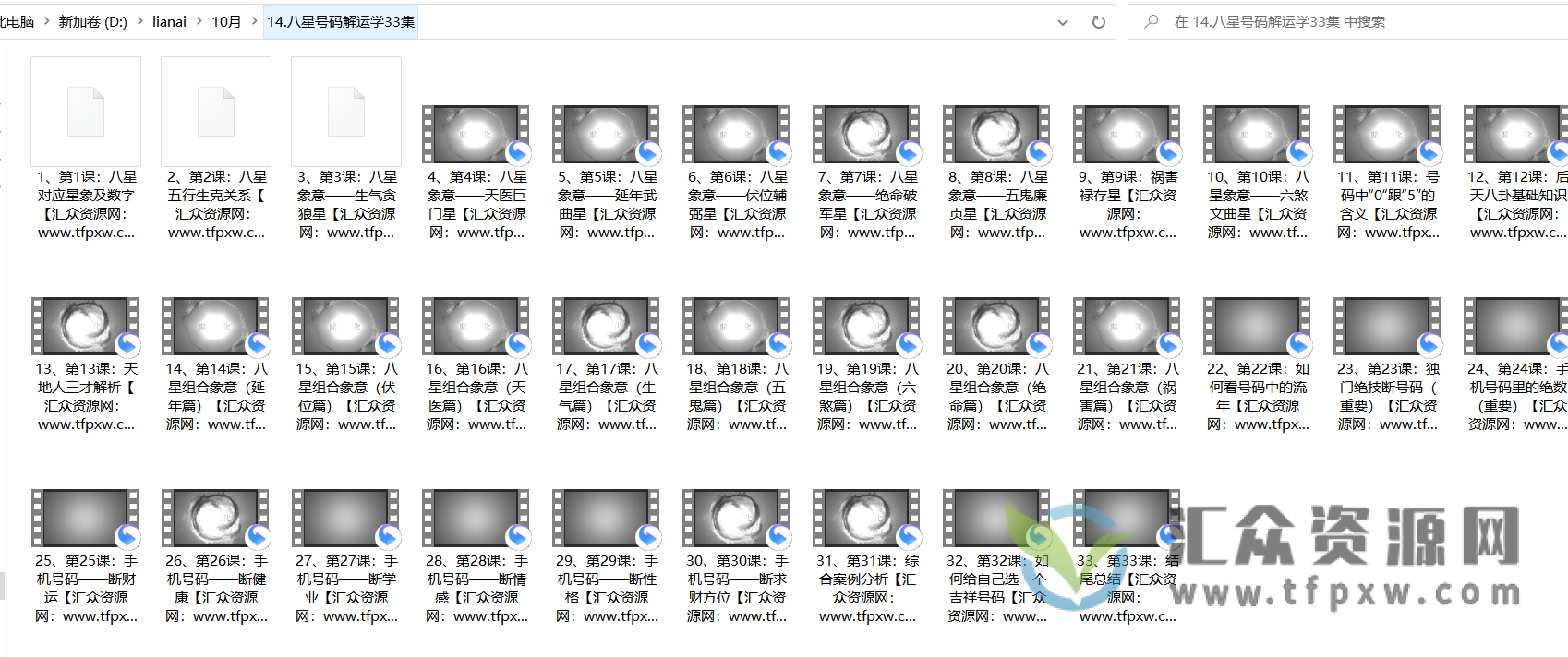This screenshot has height=657, width=1568.
Task: Select video thumbnail for 第8课 五鬼廉贞星
Action: (996, 135)
